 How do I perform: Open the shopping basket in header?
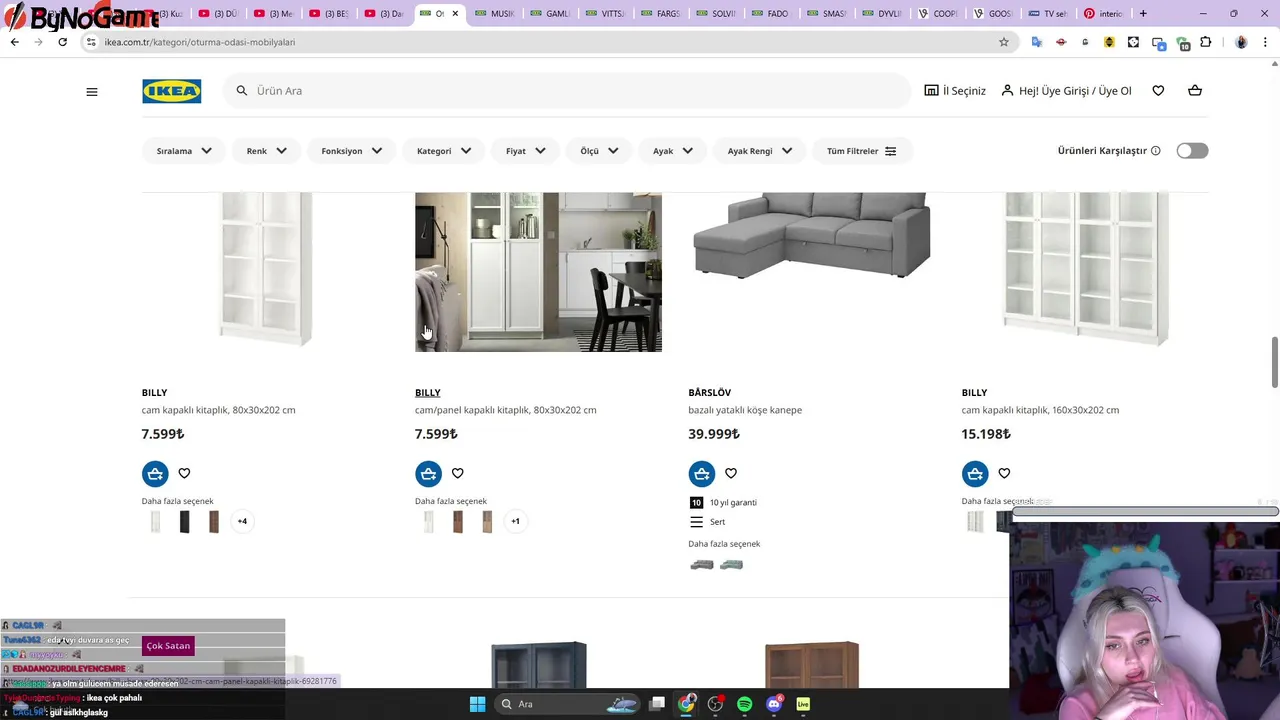[1195, 91]
